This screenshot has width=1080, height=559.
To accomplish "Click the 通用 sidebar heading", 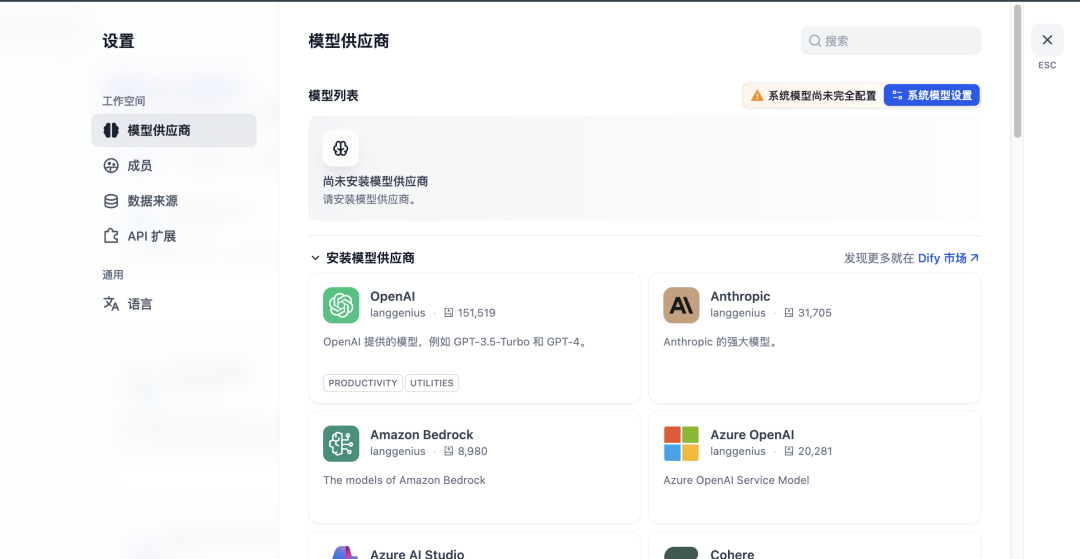I will pos(113,275).
